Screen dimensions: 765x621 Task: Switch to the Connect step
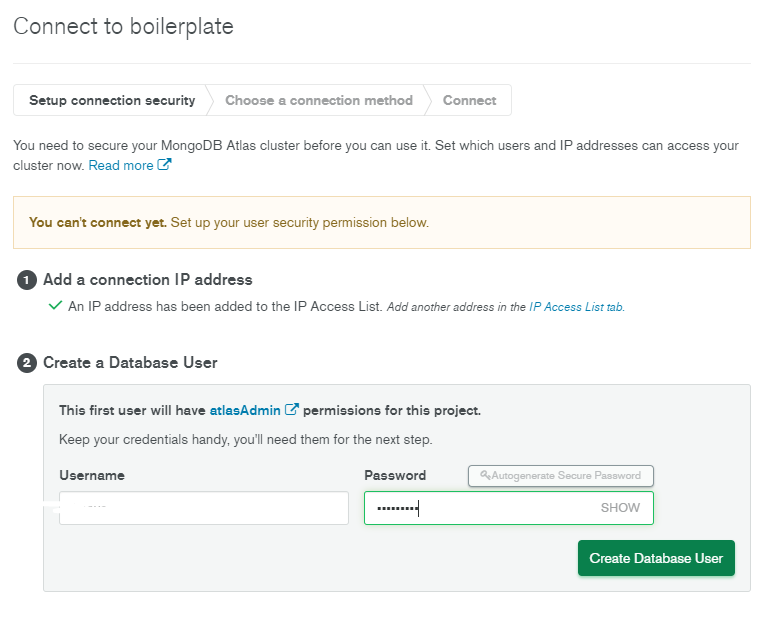pyautogui.click(x=469, y=100)
